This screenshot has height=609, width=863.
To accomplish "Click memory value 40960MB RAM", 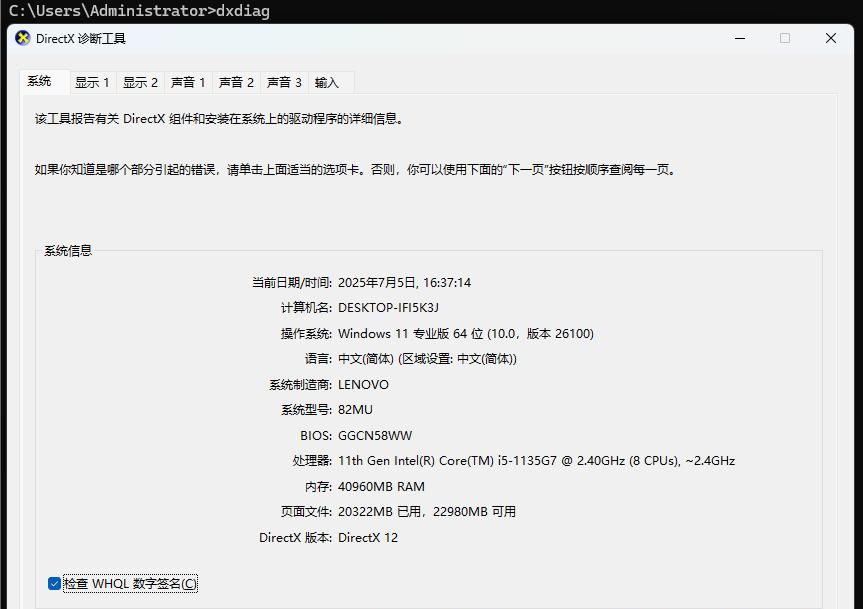I will [381, 487].
